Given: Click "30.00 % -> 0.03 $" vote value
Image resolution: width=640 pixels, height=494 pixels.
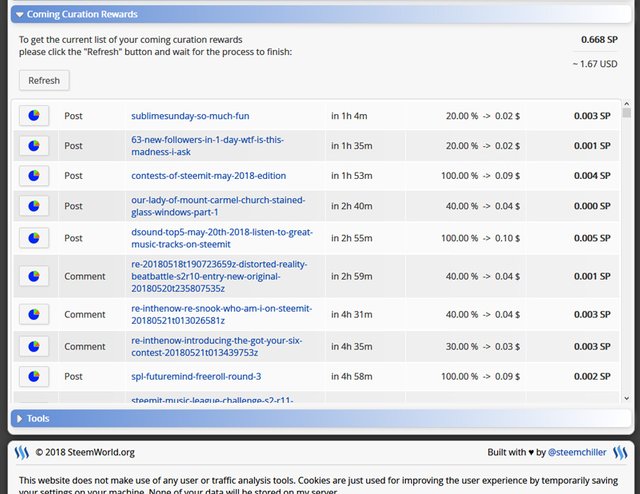Looking at the screenshot, I should click(483, 347).
